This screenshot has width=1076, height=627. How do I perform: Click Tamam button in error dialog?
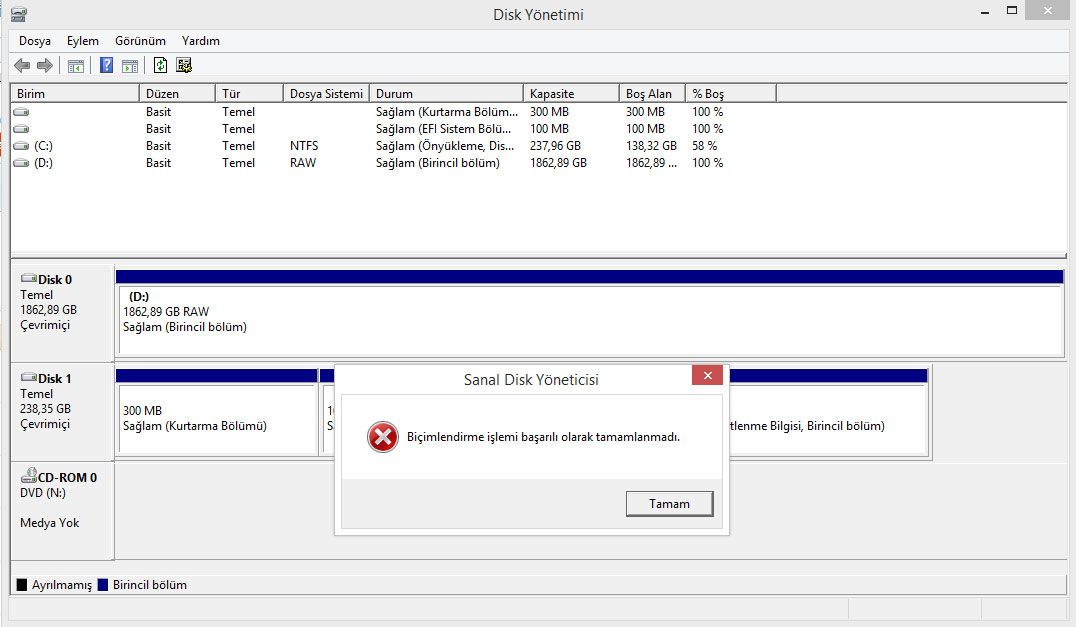[x=669, y=504]
